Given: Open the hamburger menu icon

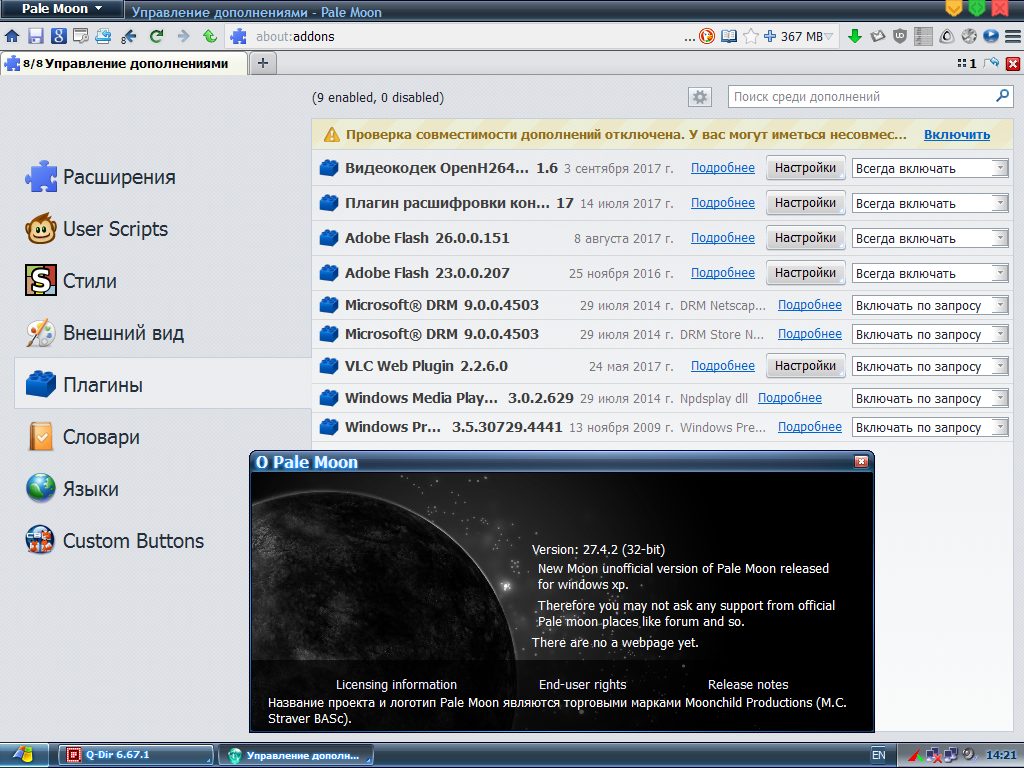Looking at the screenshot, I should coord(1013,36).
